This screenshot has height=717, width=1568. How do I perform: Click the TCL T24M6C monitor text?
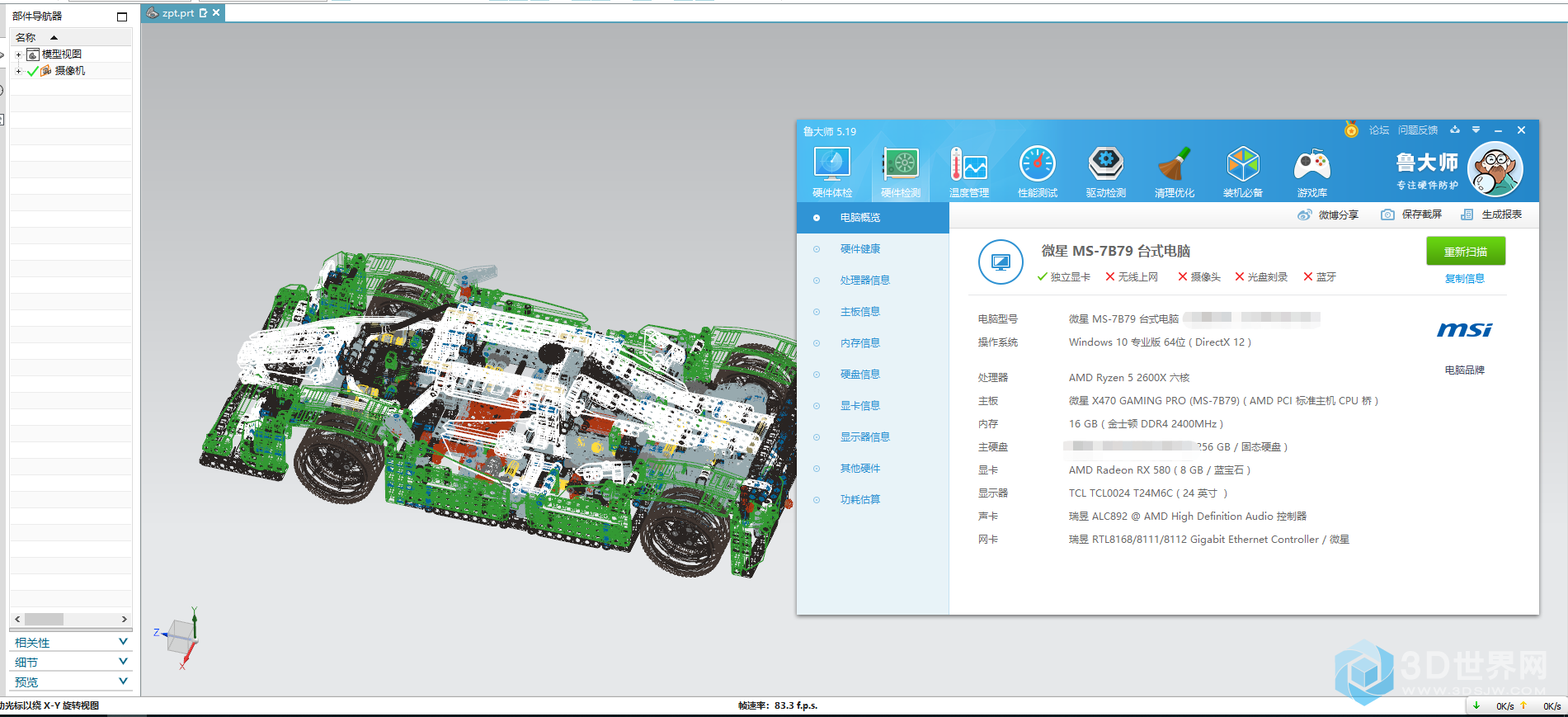tap(1148, 493)
